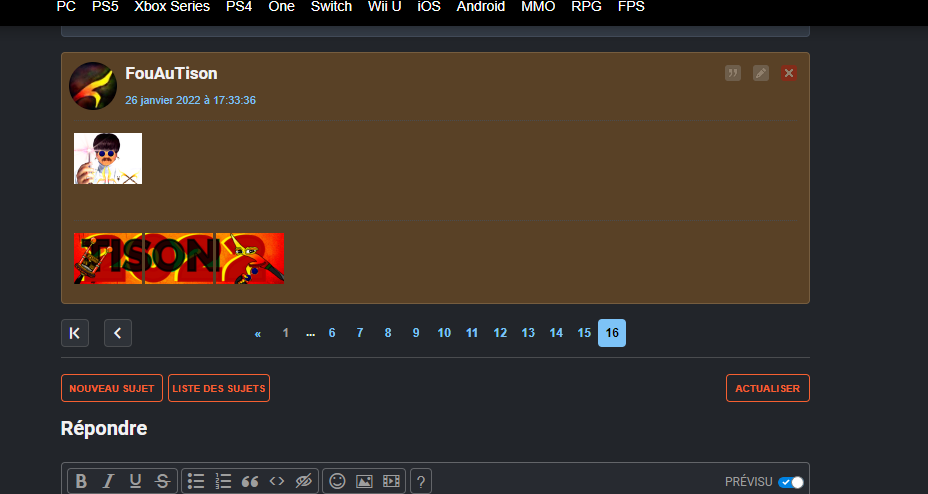Insert a code block with the brackets icon
The image size is (928, 494).
click(277, 481)
